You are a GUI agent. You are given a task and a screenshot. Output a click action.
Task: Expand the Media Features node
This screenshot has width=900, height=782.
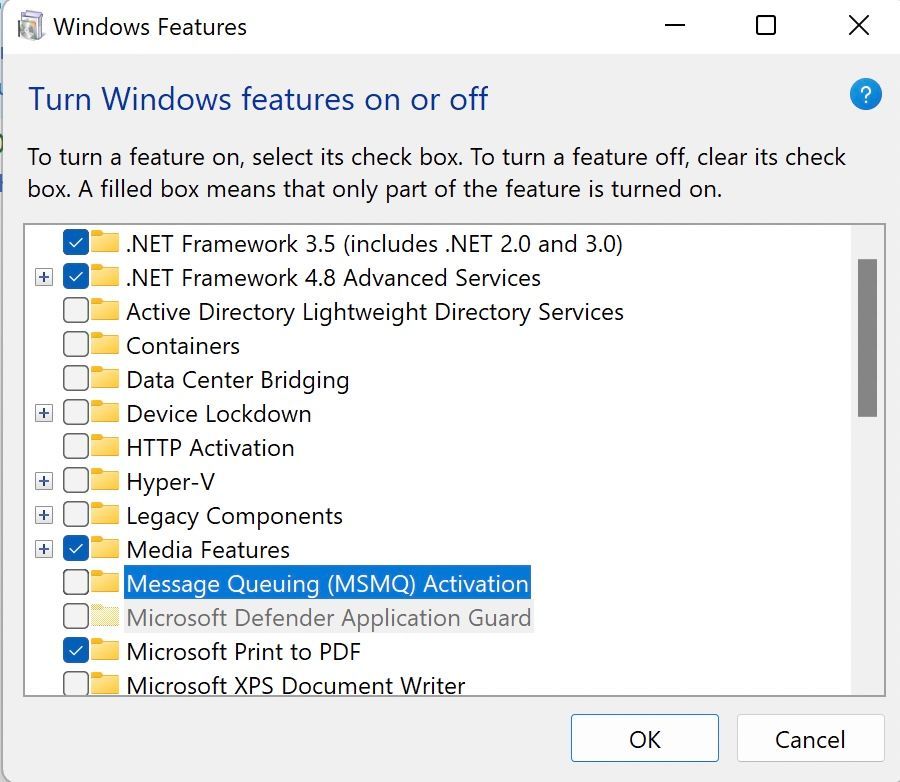43,549
